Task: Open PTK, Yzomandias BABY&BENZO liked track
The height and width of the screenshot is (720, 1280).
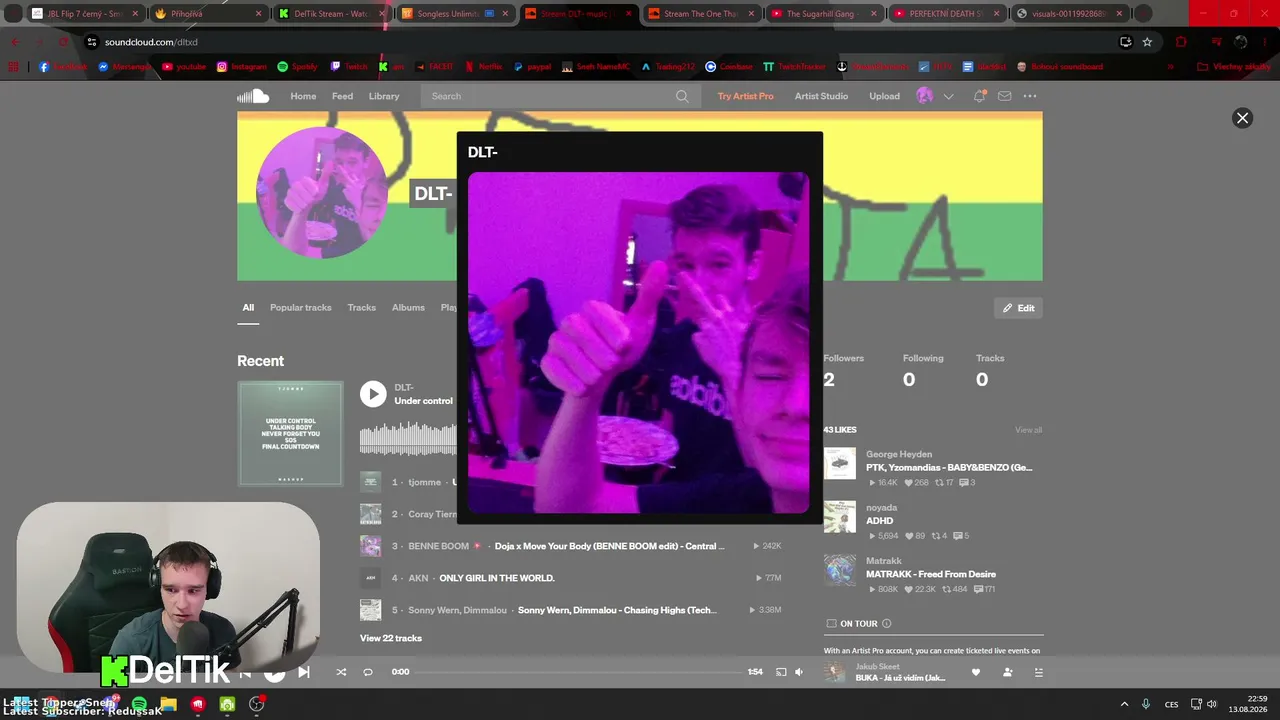Action: pos(949,467)
